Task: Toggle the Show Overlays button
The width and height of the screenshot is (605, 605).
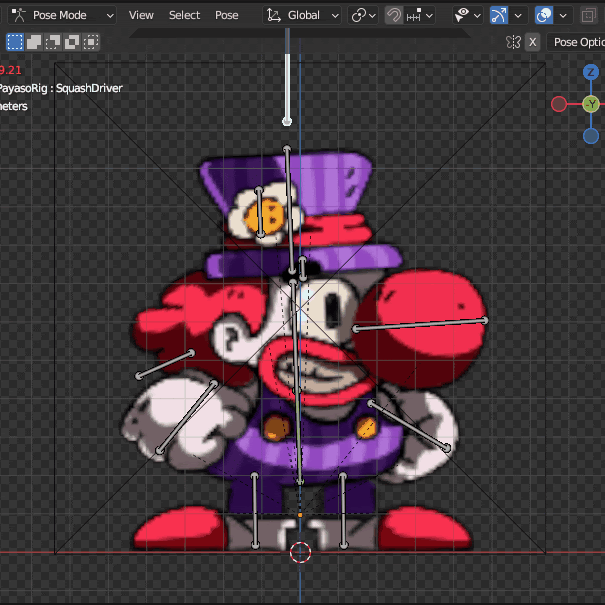Action: click(544, 15)
